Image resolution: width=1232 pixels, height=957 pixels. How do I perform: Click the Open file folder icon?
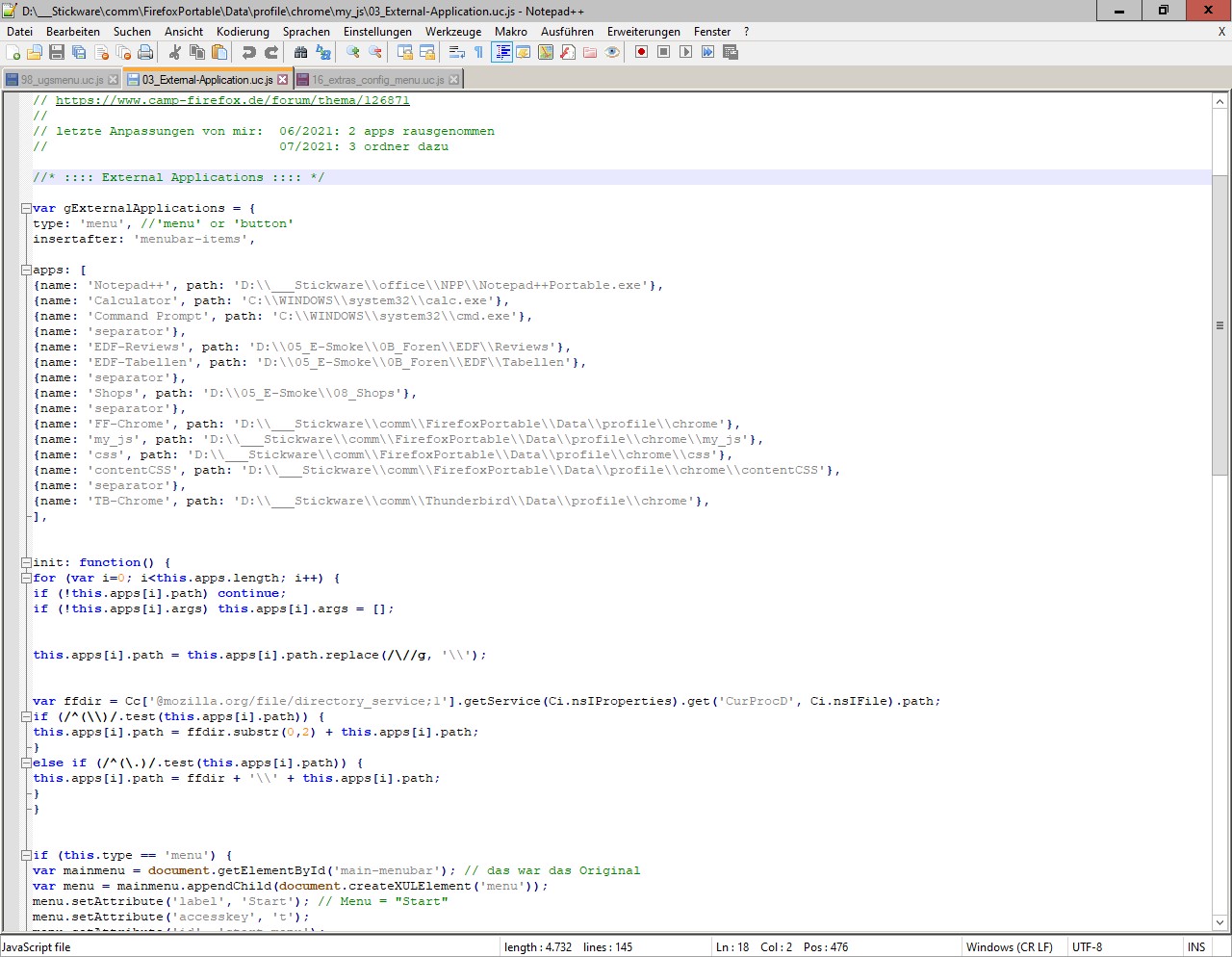35,52
